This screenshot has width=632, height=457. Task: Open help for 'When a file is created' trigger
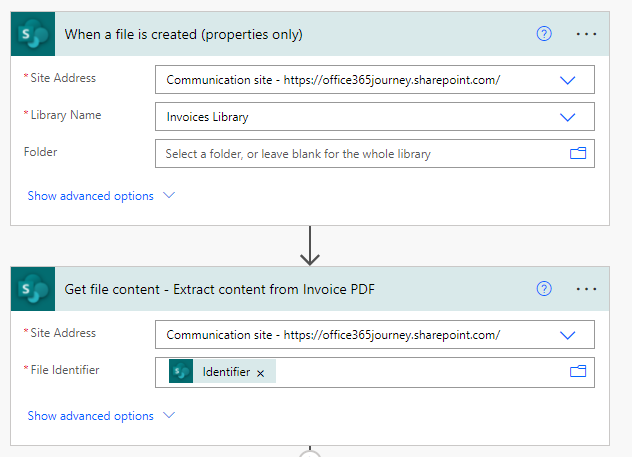tap(544, 34)
